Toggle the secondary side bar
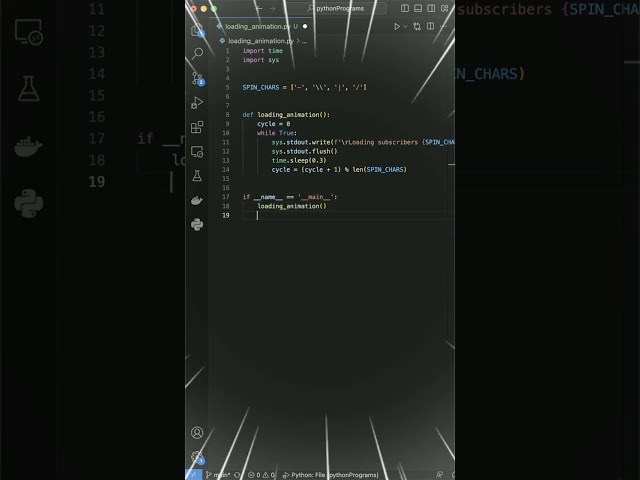This screenshot has height=480, width=640. (x=431, y=8)
